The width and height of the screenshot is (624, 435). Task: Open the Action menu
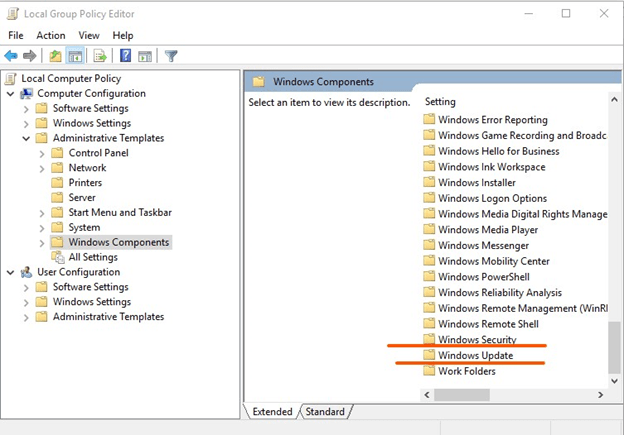pos(51,35)
